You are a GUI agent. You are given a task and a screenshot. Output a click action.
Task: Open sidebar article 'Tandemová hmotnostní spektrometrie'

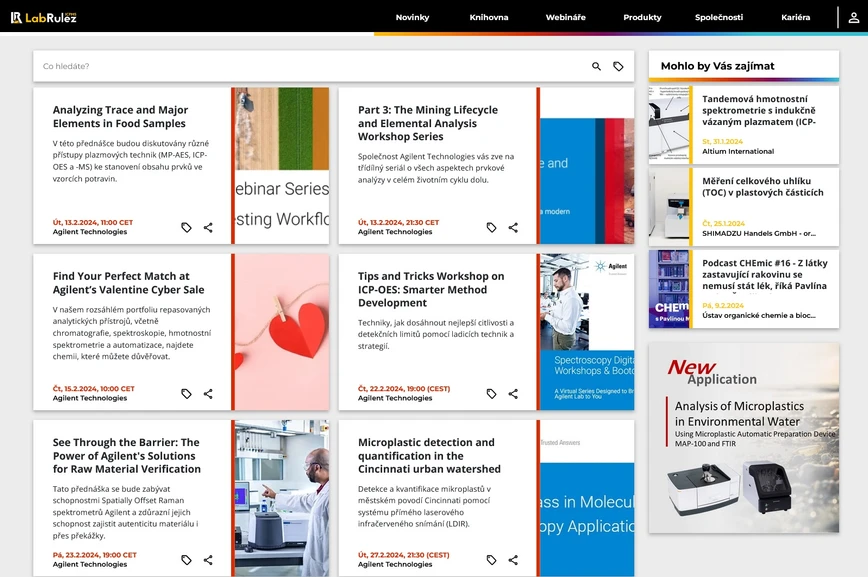coord(758,110)
